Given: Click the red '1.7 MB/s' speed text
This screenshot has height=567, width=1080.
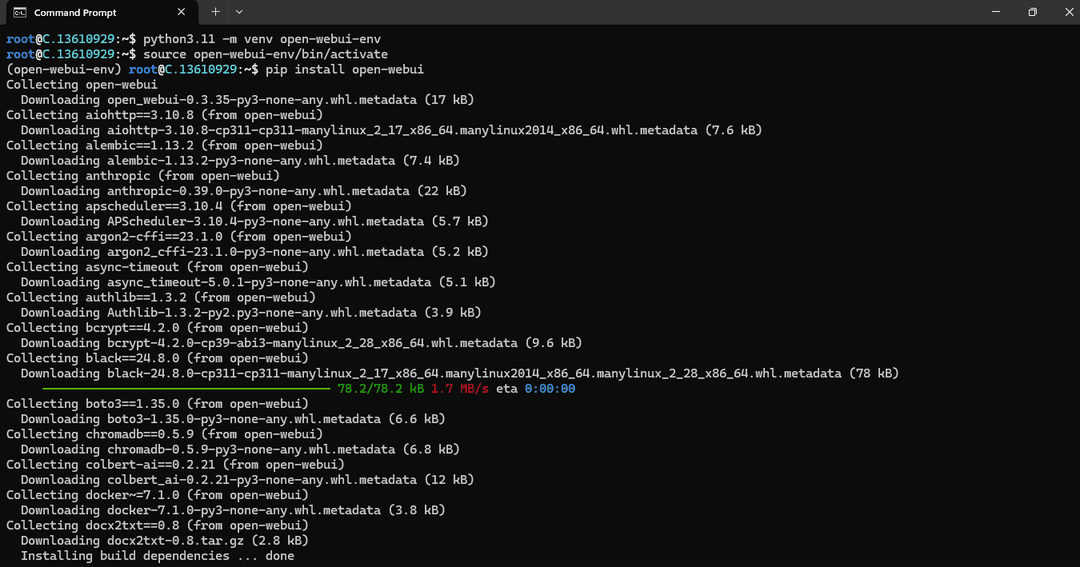Looking at the screenshot, I should point(459,388).
